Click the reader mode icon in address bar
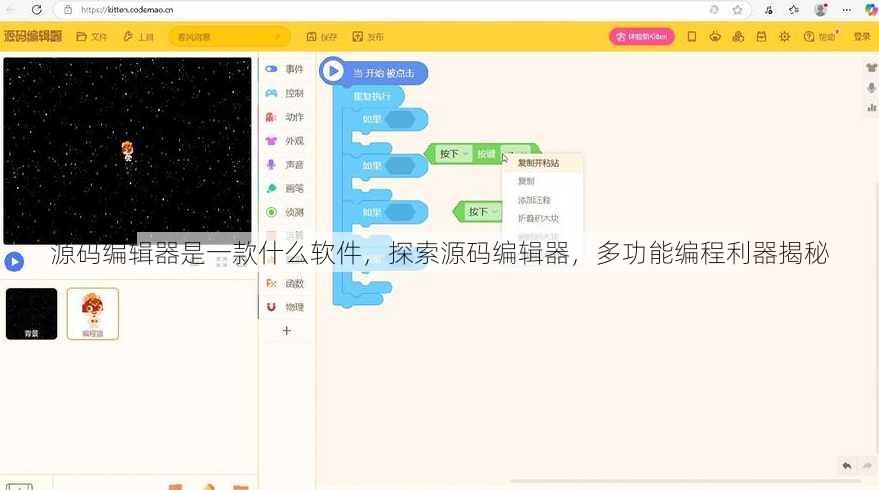 [714, 10]
